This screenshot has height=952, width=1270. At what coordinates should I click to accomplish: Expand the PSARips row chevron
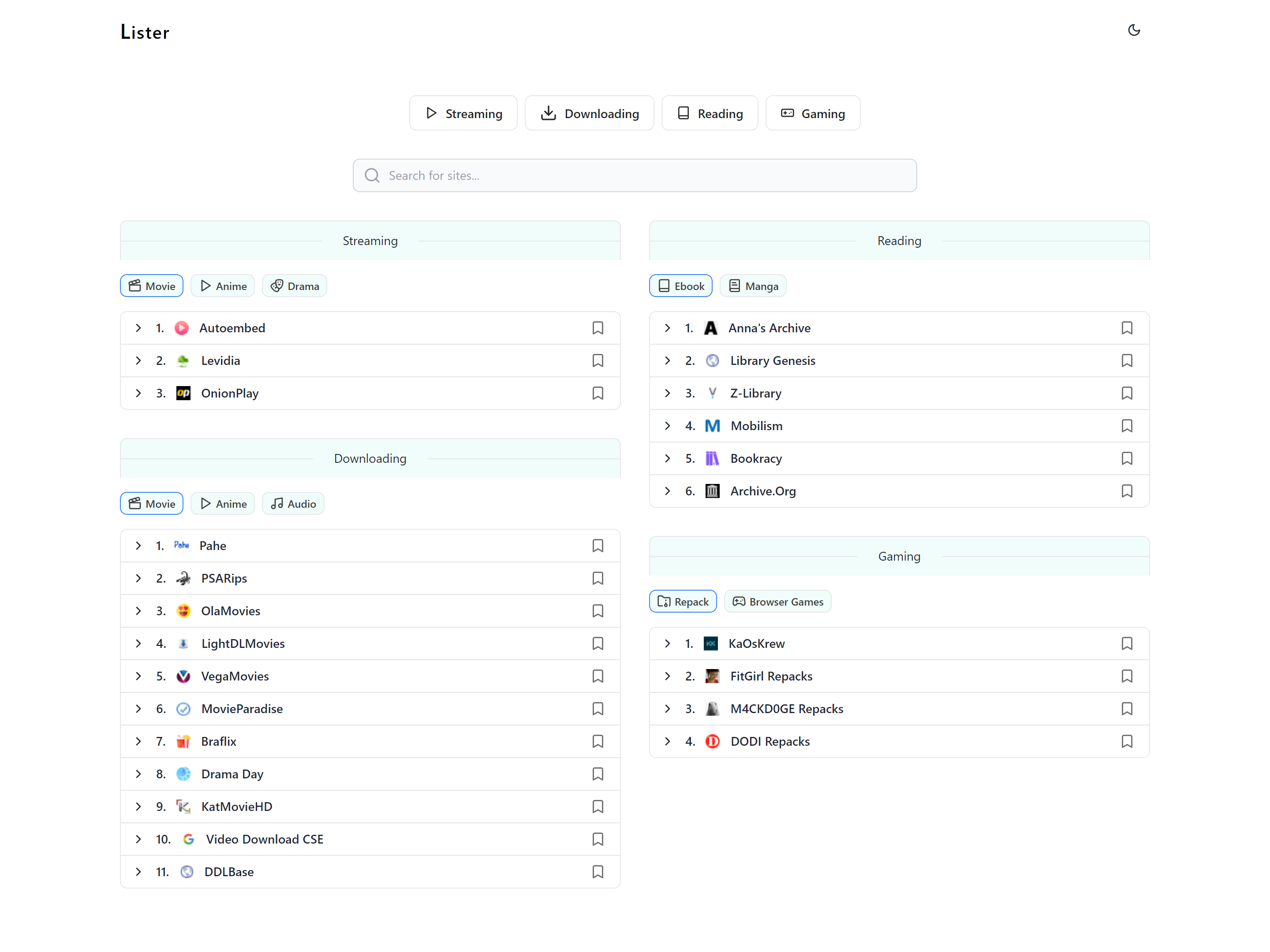138,578
